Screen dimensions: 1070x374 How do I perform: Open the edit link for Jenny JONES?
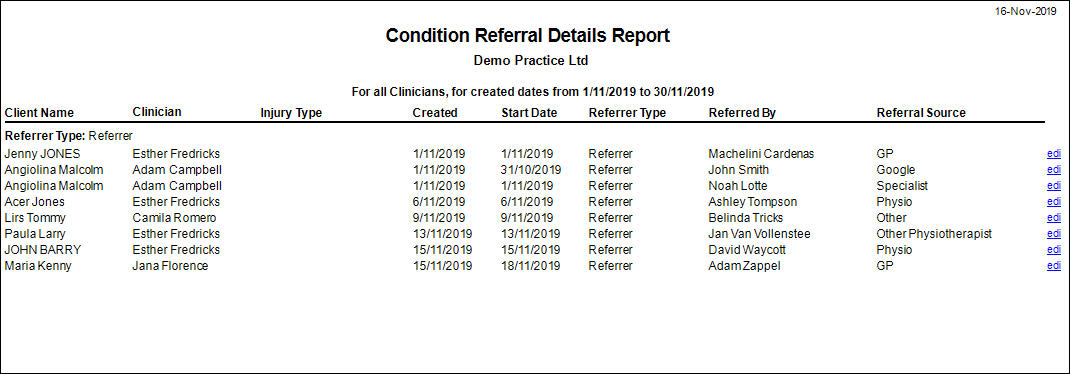coord(1054,154)
